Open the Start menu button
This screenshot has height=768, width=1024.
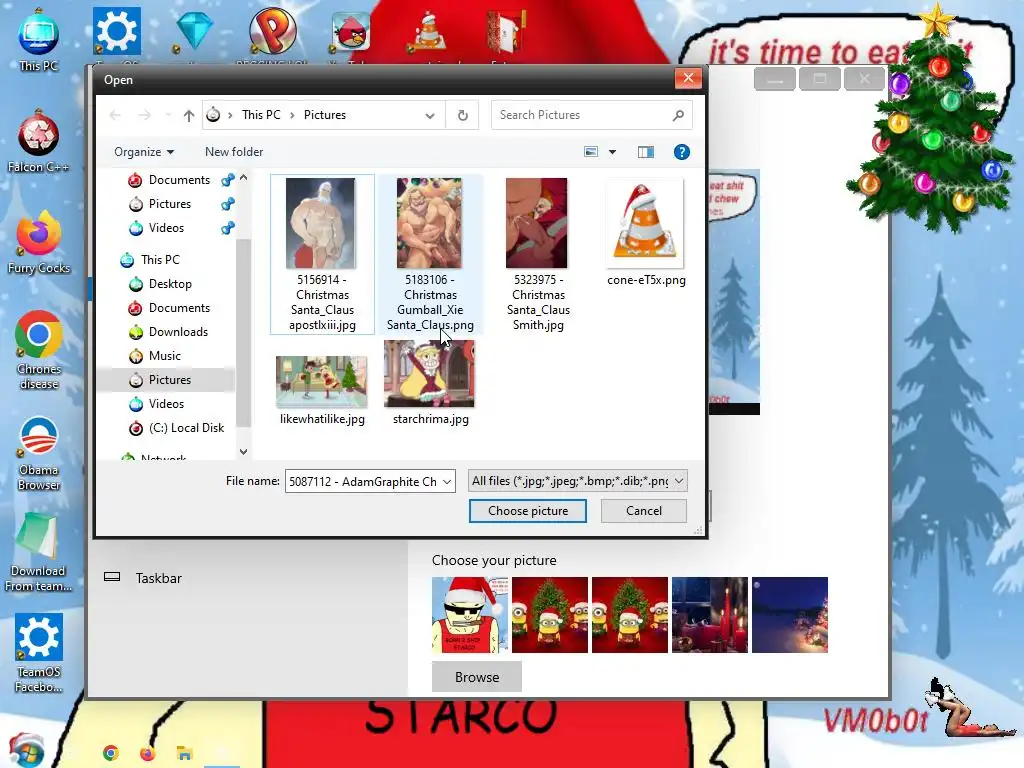coord(26,750)
